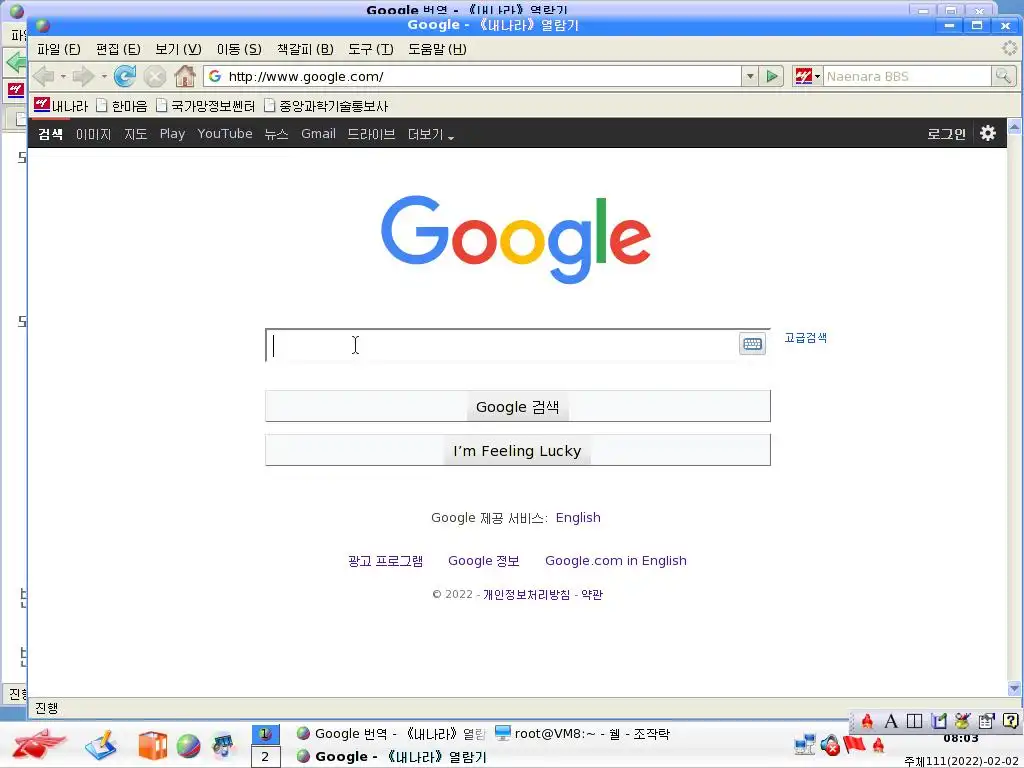
Task: Go forward with the toolbar forward arrow
Action: pyautogui.click(x=83, y=76)
